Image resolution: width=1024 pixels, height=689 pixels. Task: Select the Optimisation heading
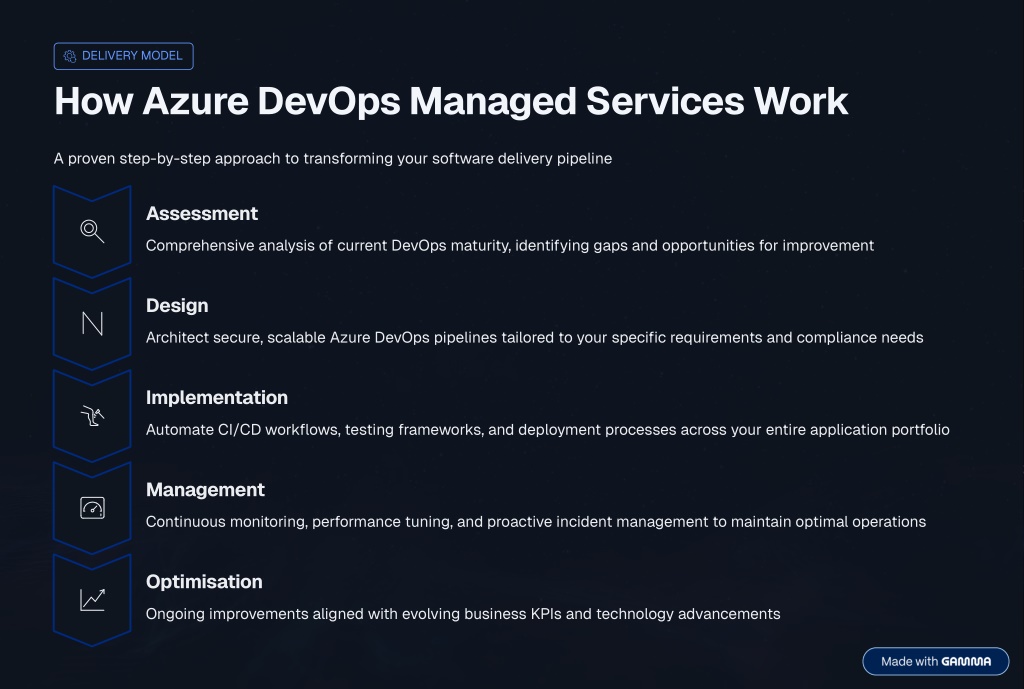coord(204,581)
